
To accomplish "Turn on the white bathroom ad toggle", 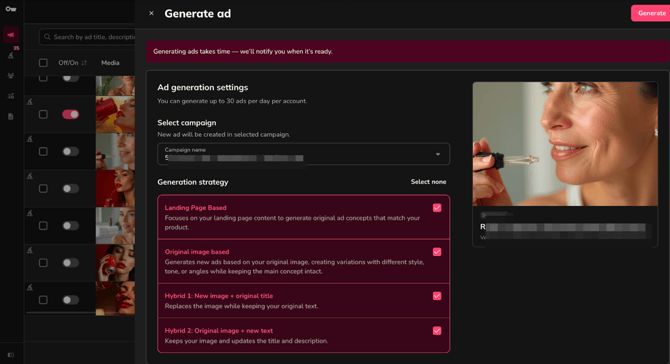I will tap(71, 226).
